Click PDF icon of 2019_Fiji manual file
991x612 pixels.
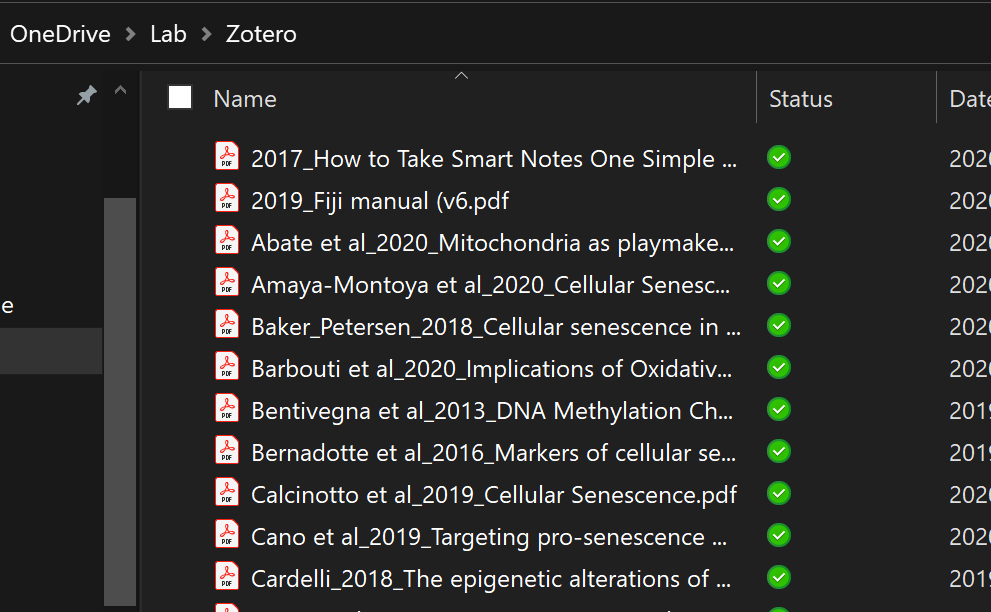[x=227, y=198]
